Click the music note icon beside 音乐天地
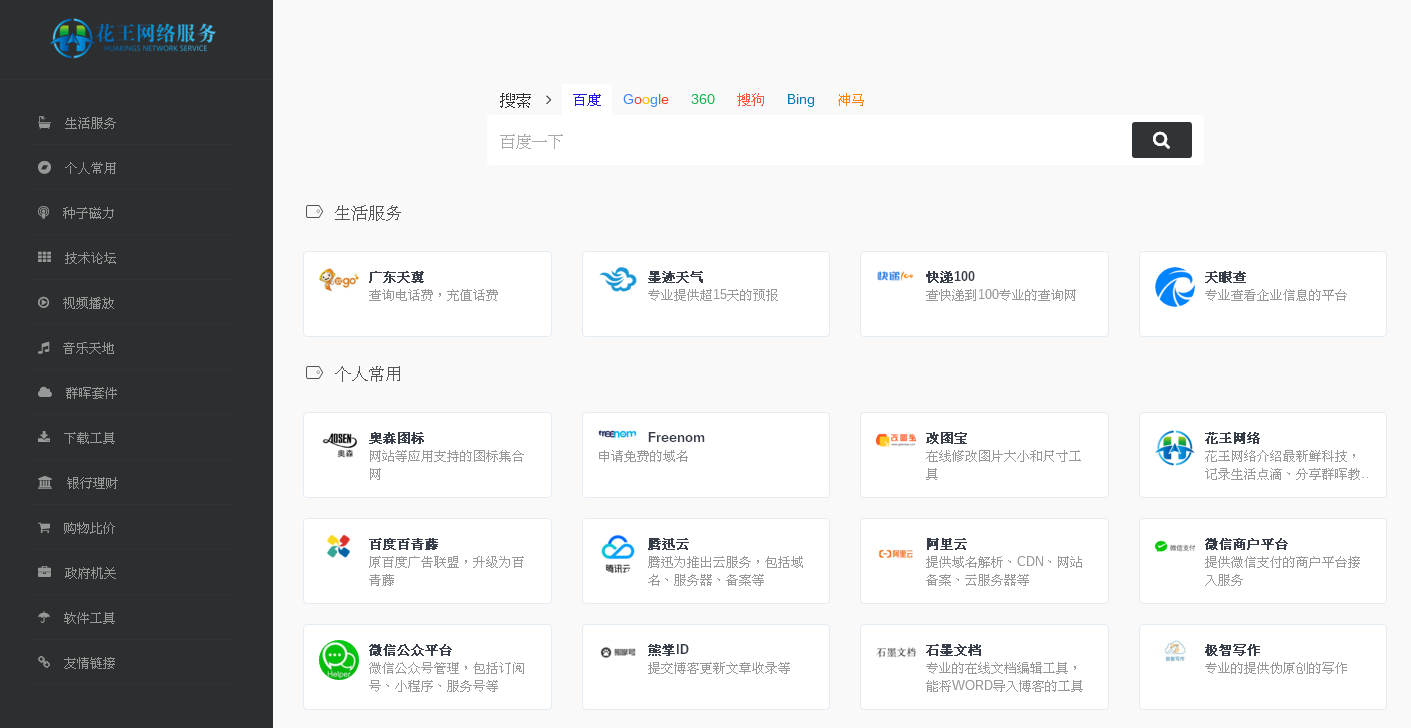The height and width of the screenshot is (728, 1411). click(x=44, y=348)
